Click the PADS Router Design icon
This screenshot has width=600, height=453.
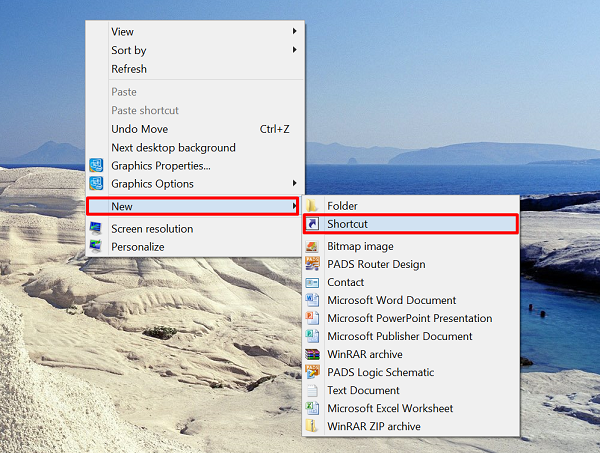pyautogui.click(x=312, y=264)
